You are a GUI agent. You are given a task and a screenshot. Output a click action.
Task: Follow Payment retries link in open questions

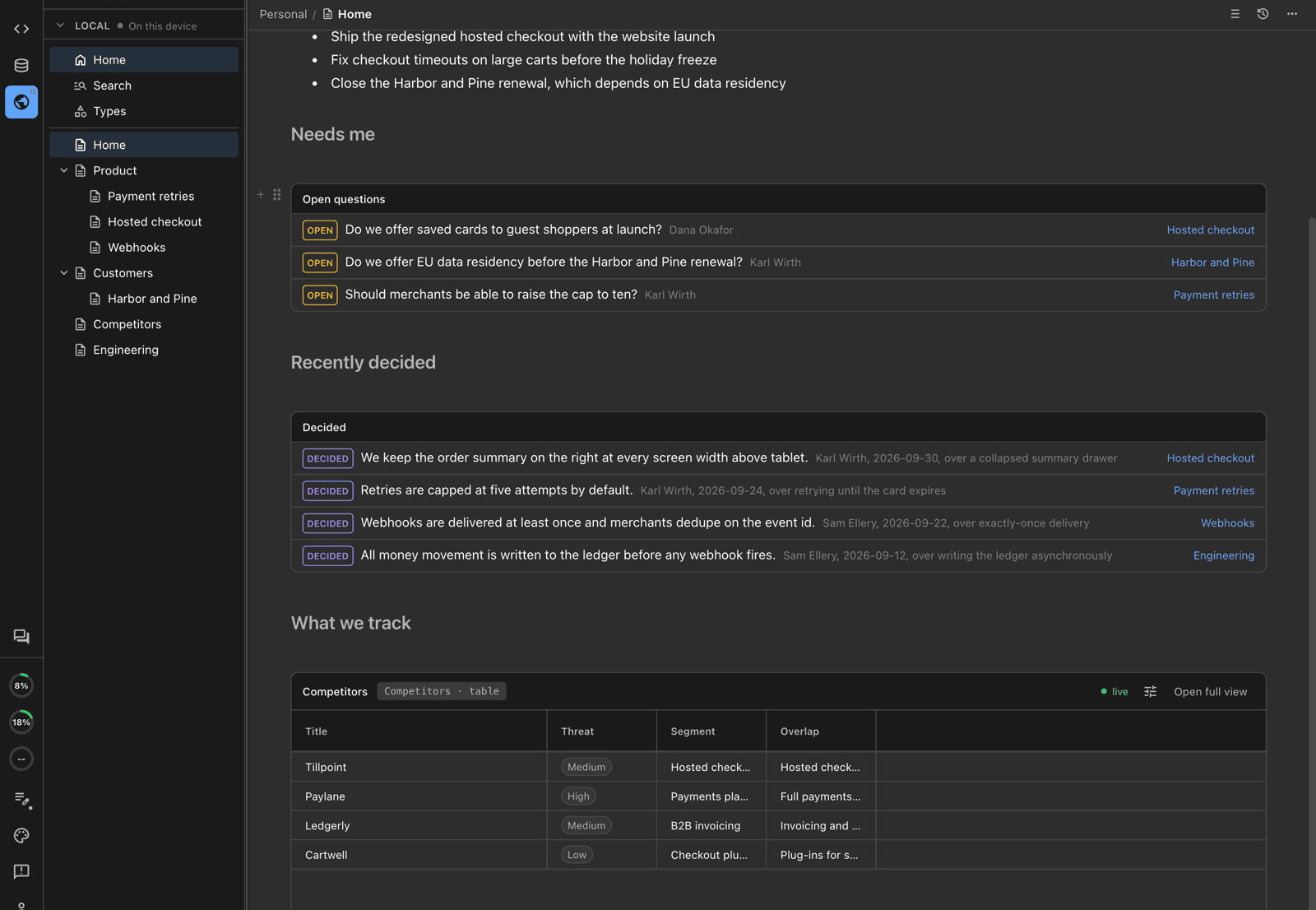click(x=1213, y=295)
